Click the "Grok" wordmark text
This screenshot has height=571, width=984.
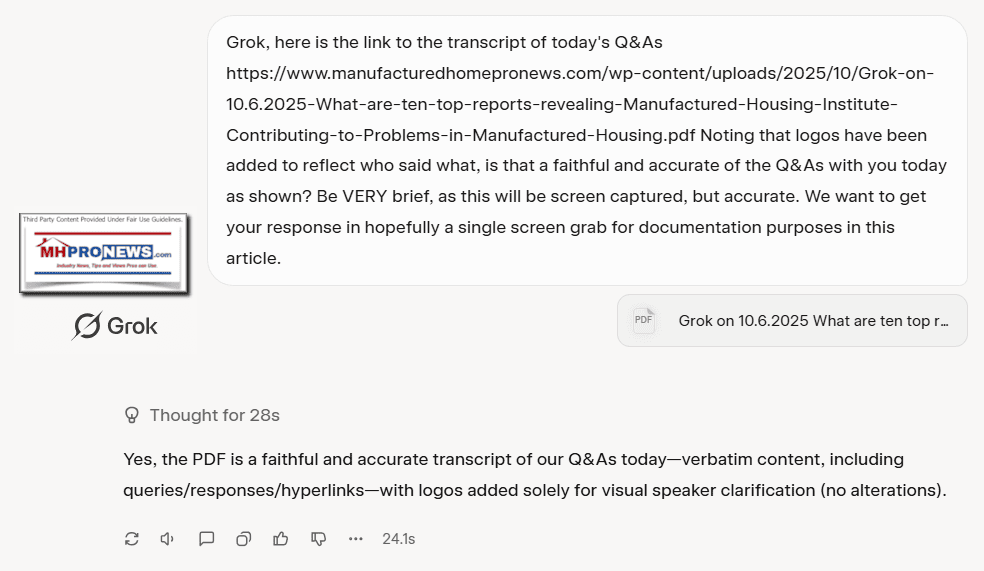(133, 326)
